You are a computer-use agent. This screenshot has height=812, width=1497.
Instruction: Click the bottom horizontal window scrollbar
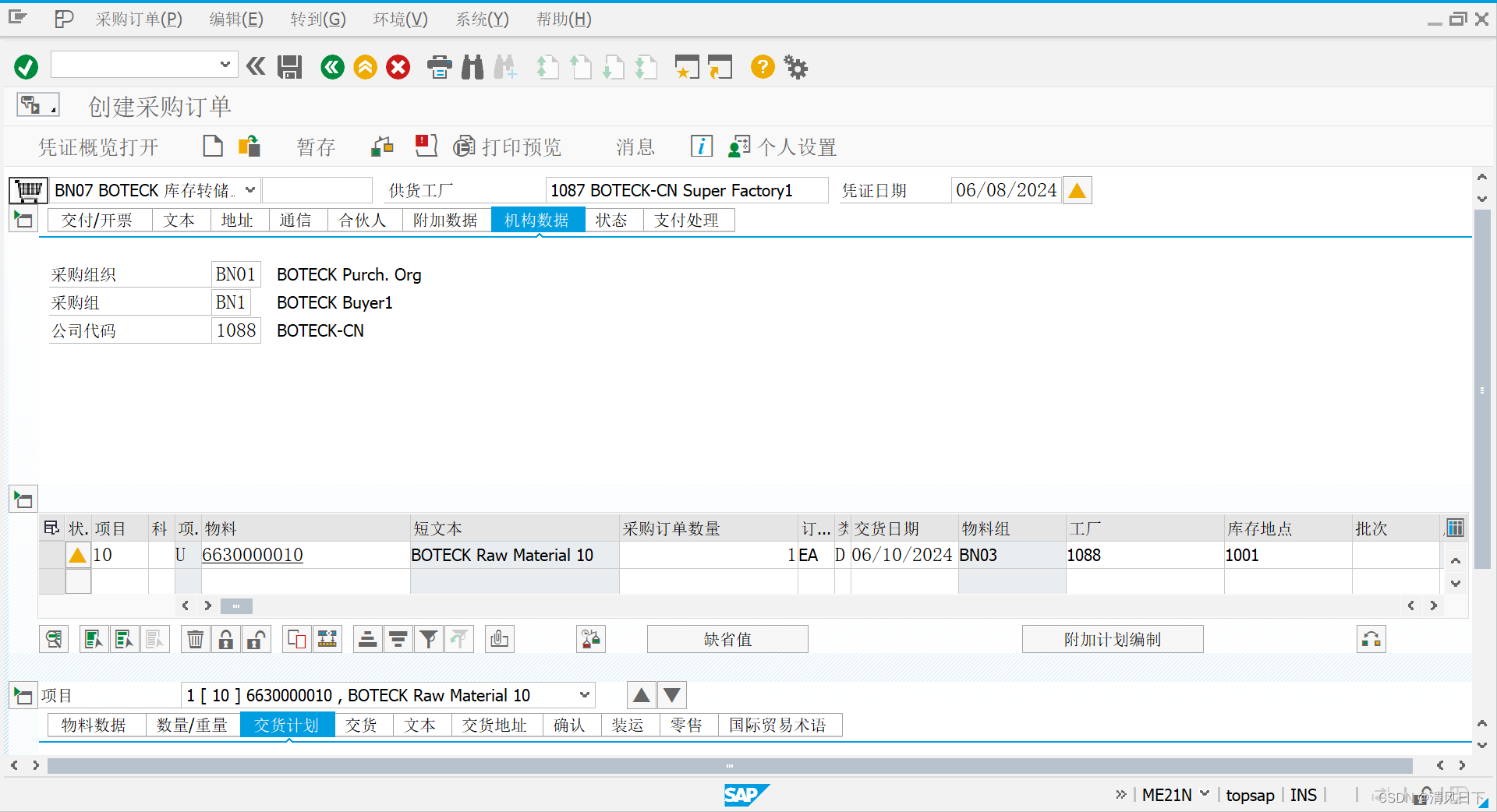click(x=730, y=765)
